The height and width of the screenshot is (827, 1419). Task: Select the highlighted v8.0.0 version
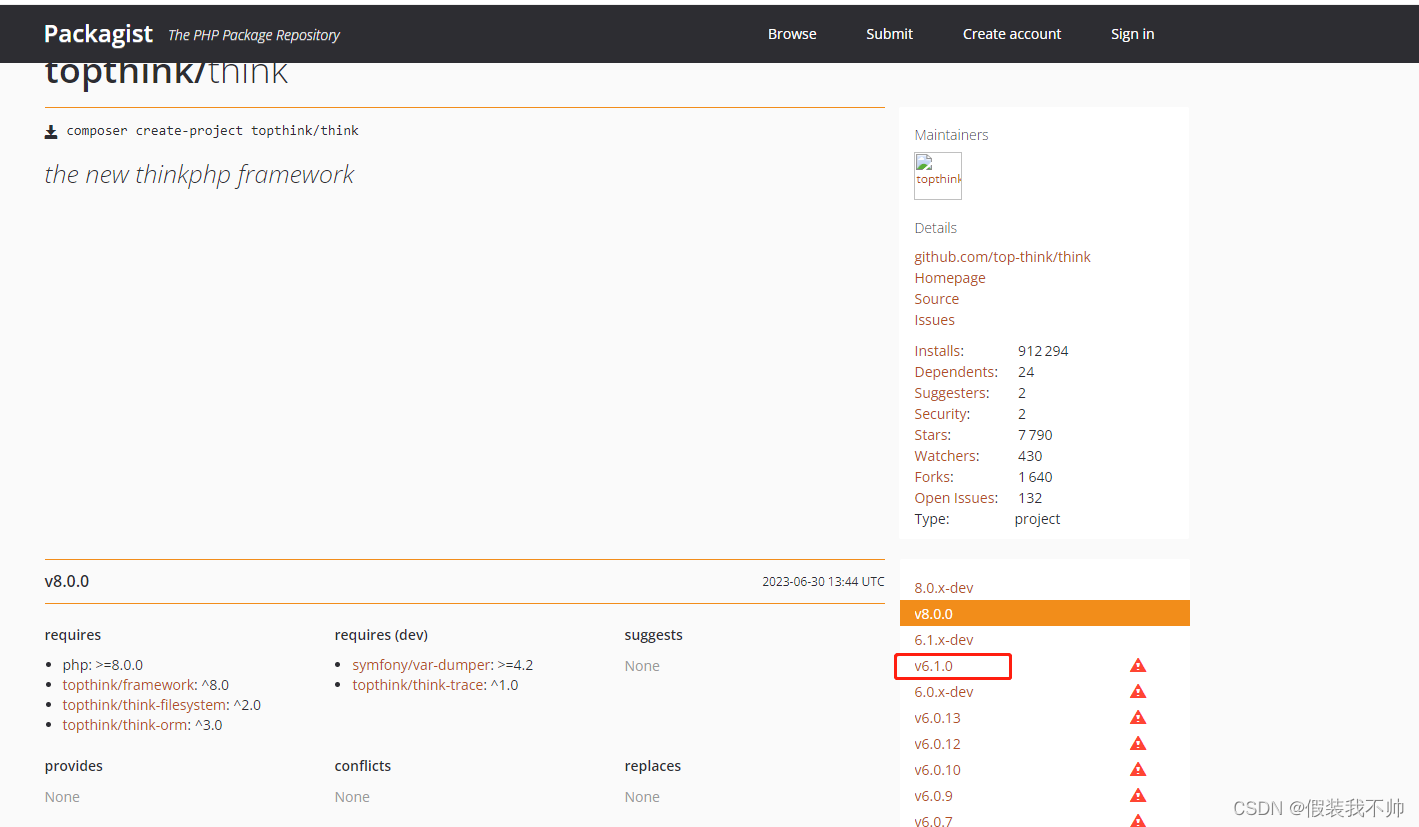pos(1044,614)
